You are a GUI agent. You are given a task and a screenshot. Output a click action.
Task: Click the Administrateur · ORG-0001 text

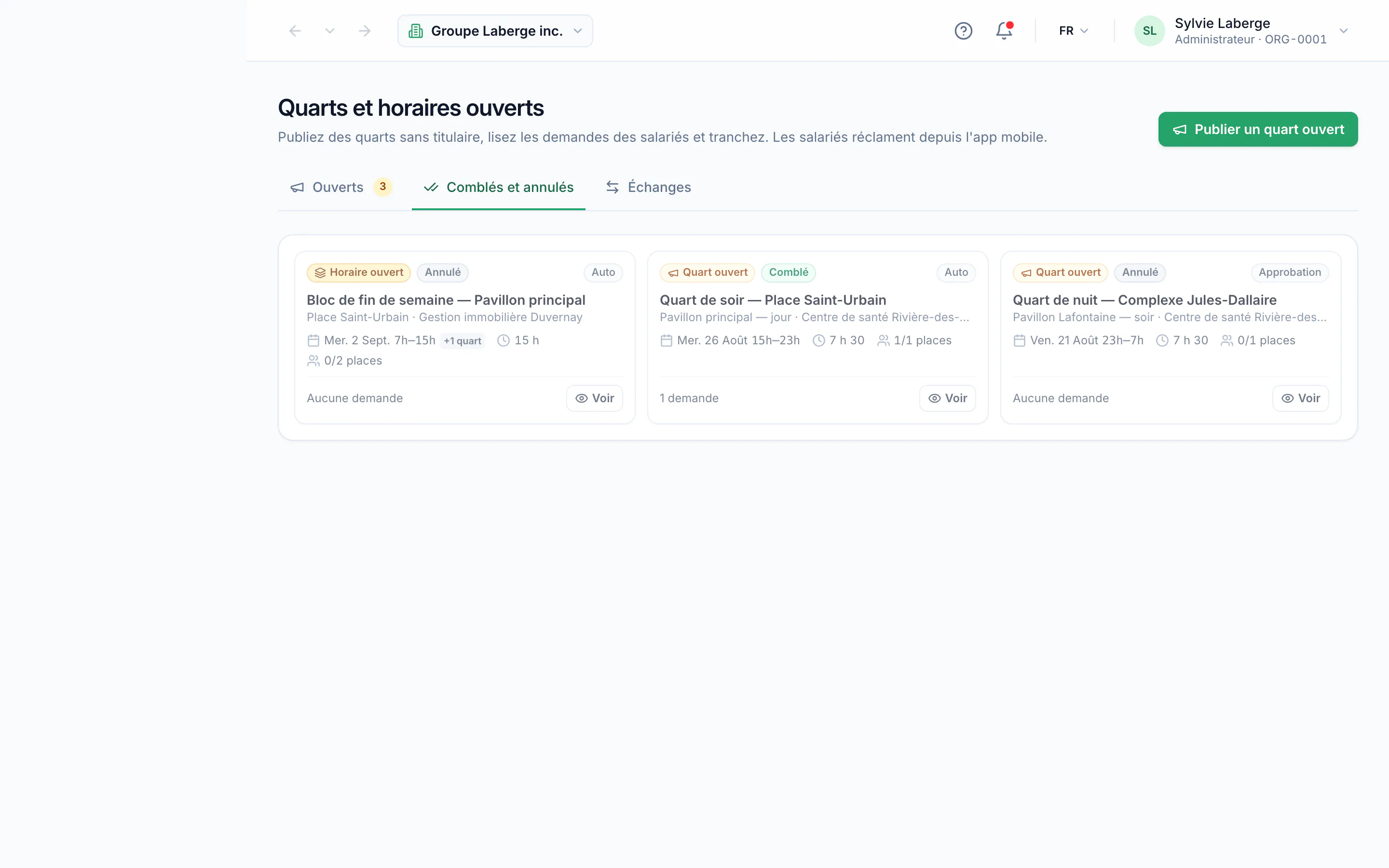[1251, 40]
